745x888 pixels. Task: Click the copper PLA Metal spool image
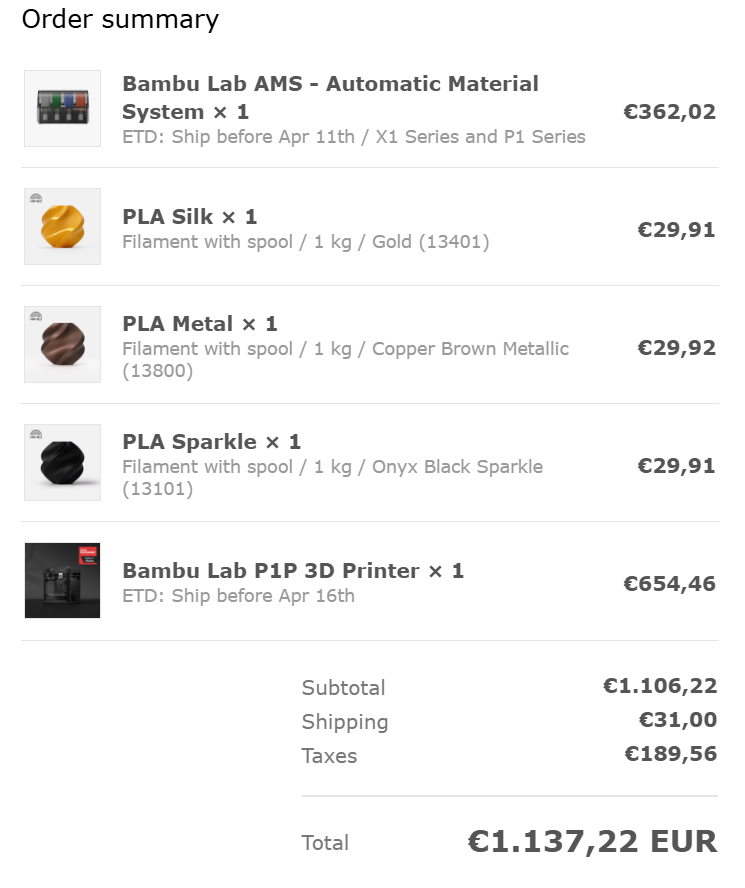pos(62,346)
